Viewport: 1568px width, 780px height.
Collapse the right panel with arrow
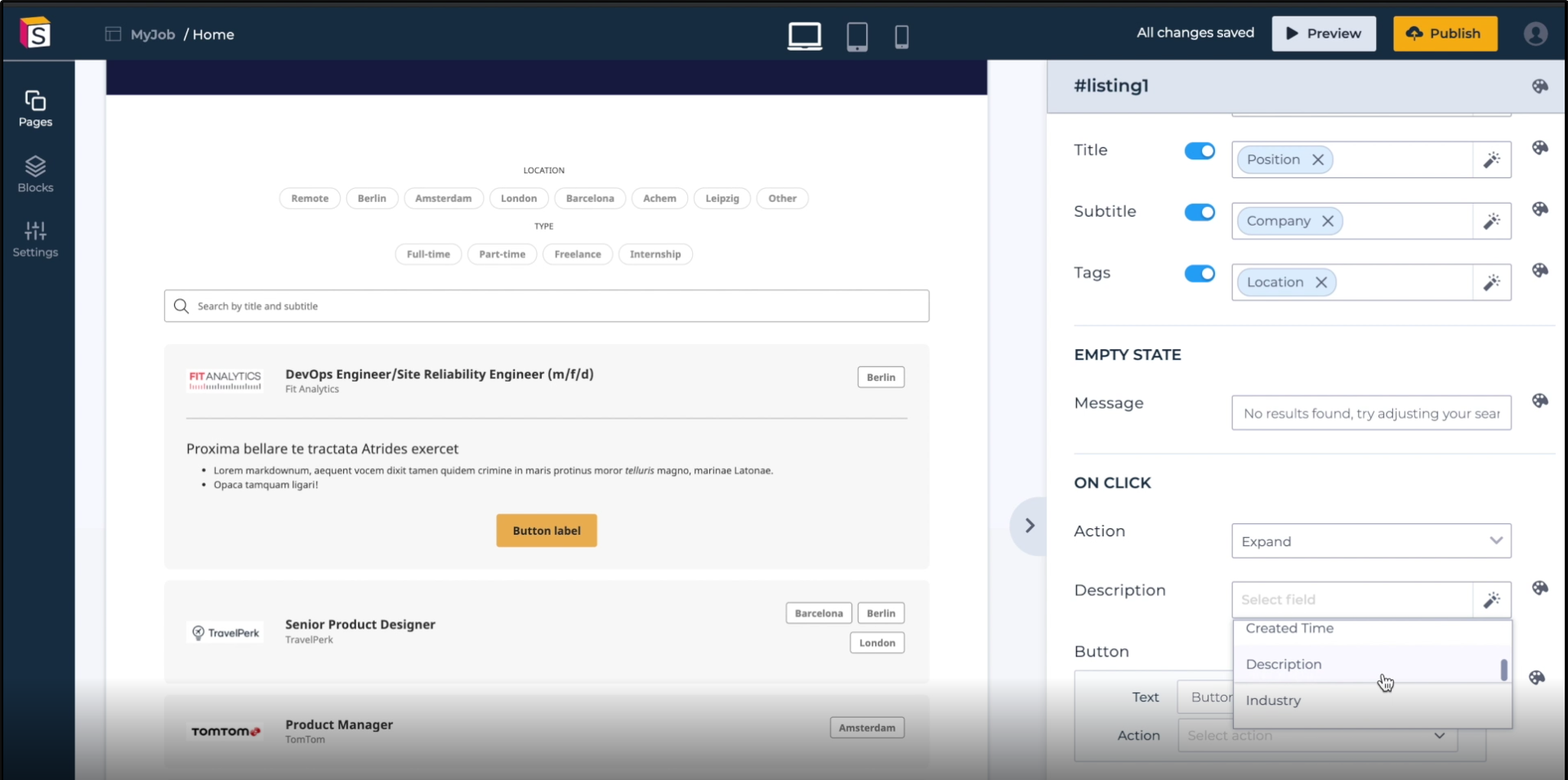1029,526
